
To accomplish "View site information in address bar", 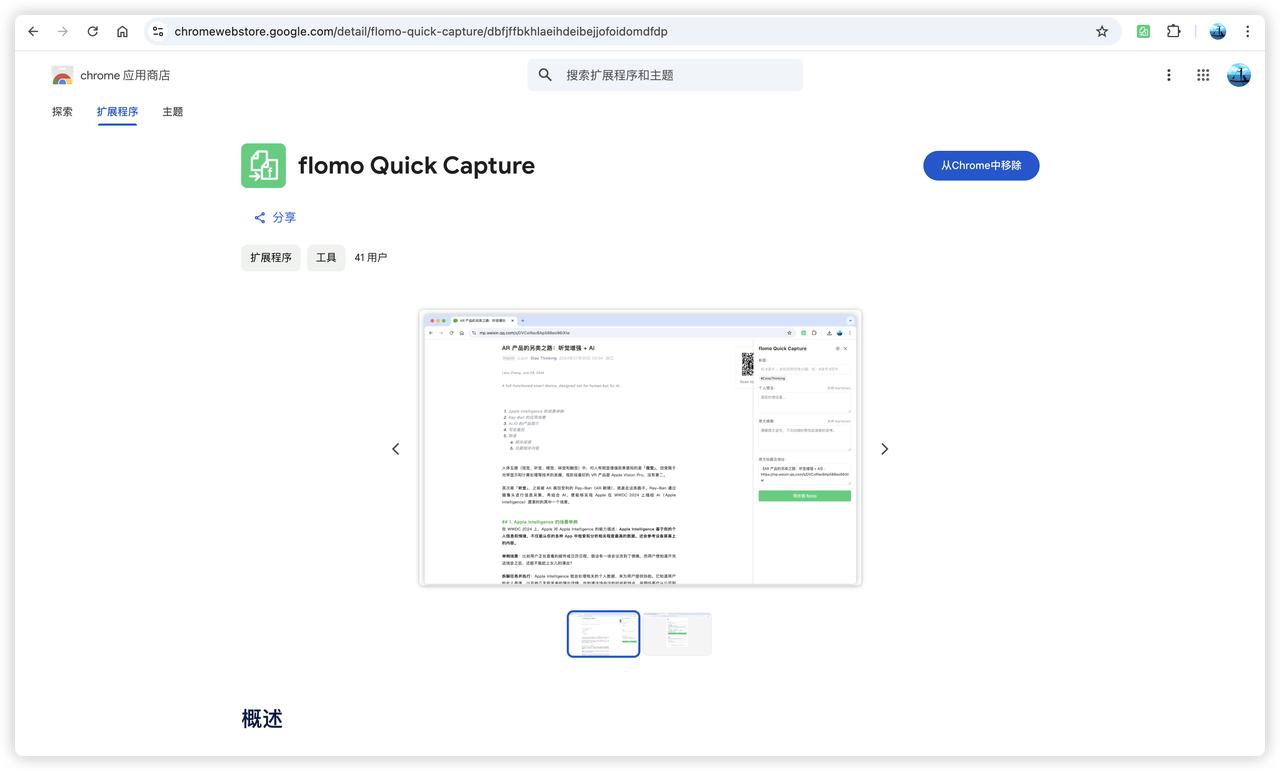I will [158, 31].
